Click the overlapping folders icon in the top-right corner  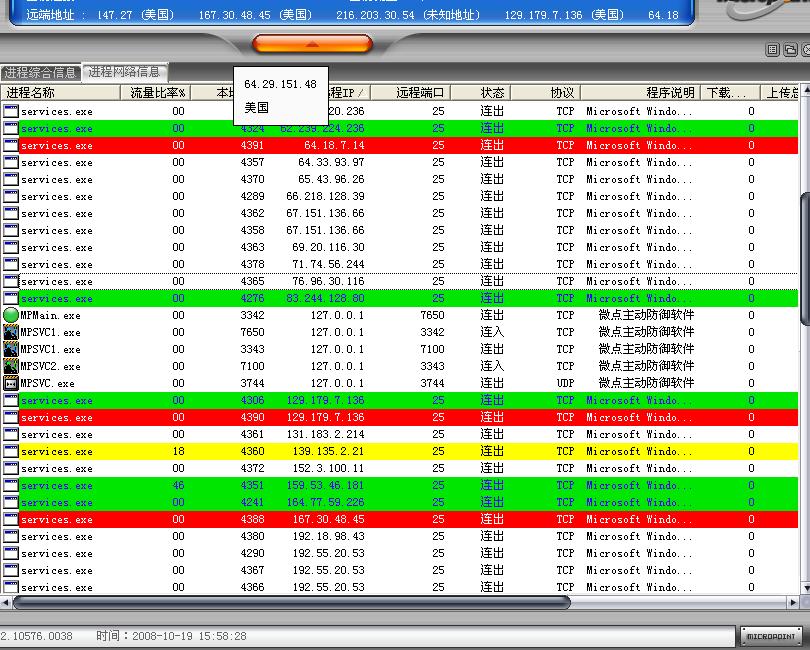(x=790, y=50)
